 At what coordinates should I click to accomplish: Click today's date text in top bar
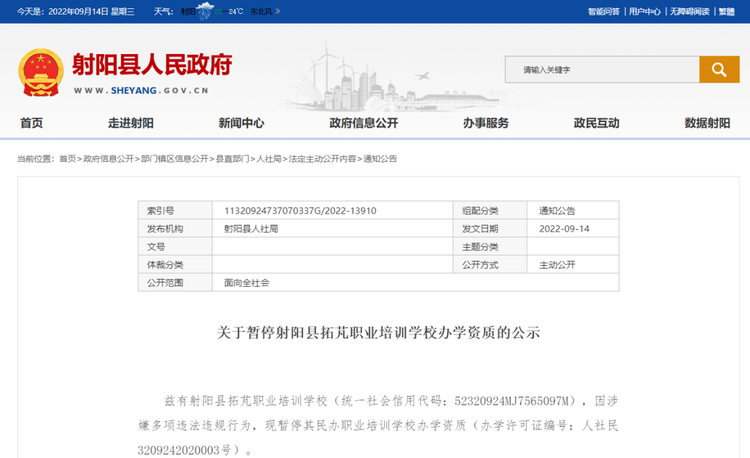click(76, 11)
